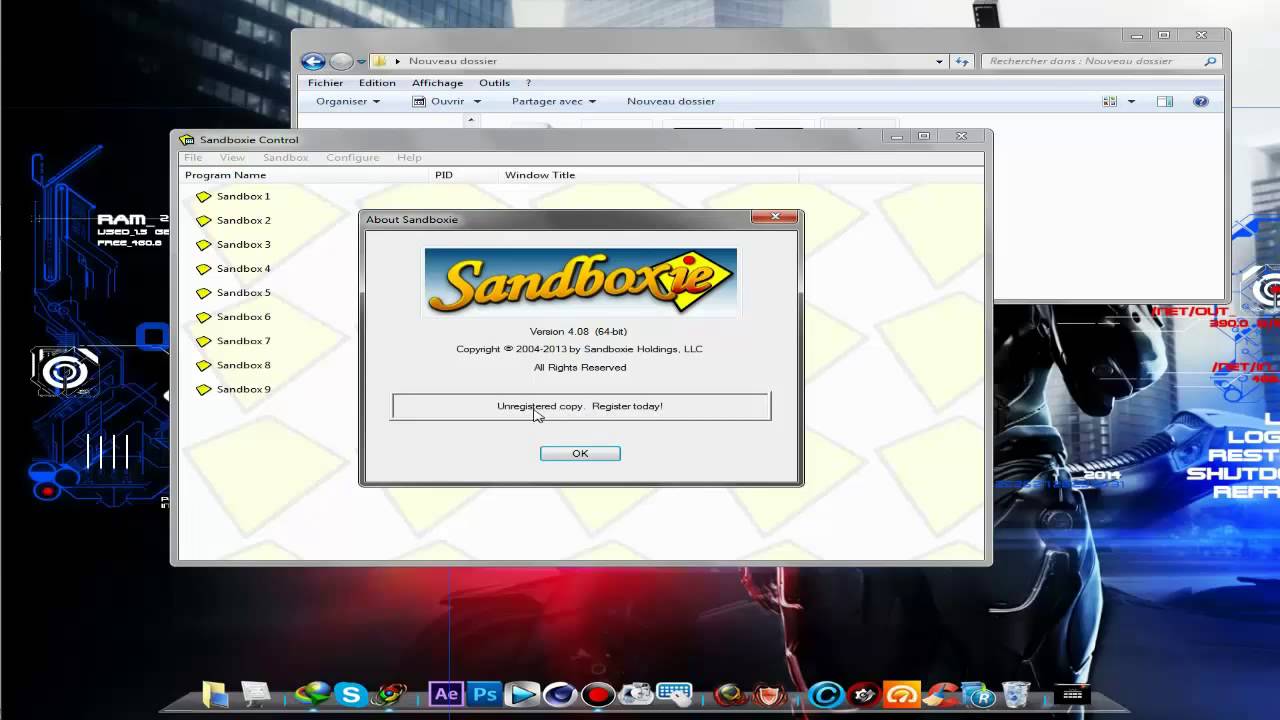This screenshot has width=1280, height=720.
Task: Open Sandbox menu in Sandboxie Control
Action: [x=285, y=157]
